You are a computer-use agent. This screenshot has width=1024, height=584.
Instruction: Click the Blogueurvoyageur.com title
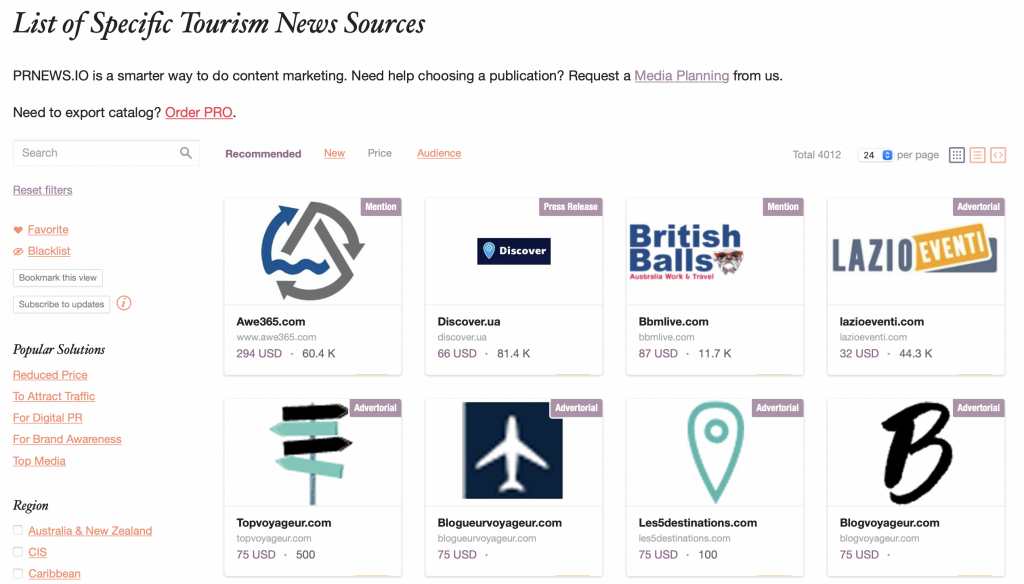click(x=500, y=523)
